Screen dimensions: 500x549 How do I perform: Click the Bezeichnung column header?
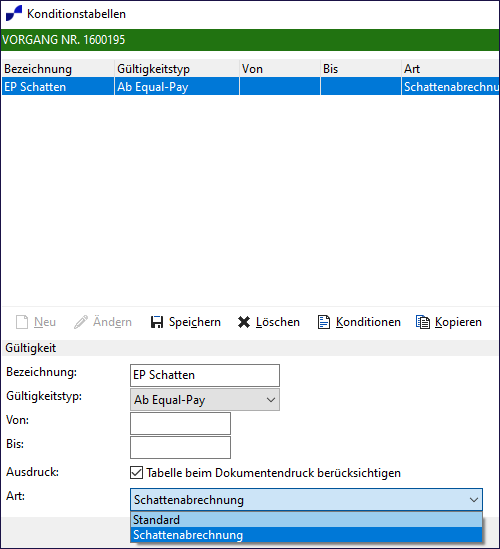(58, 69)
